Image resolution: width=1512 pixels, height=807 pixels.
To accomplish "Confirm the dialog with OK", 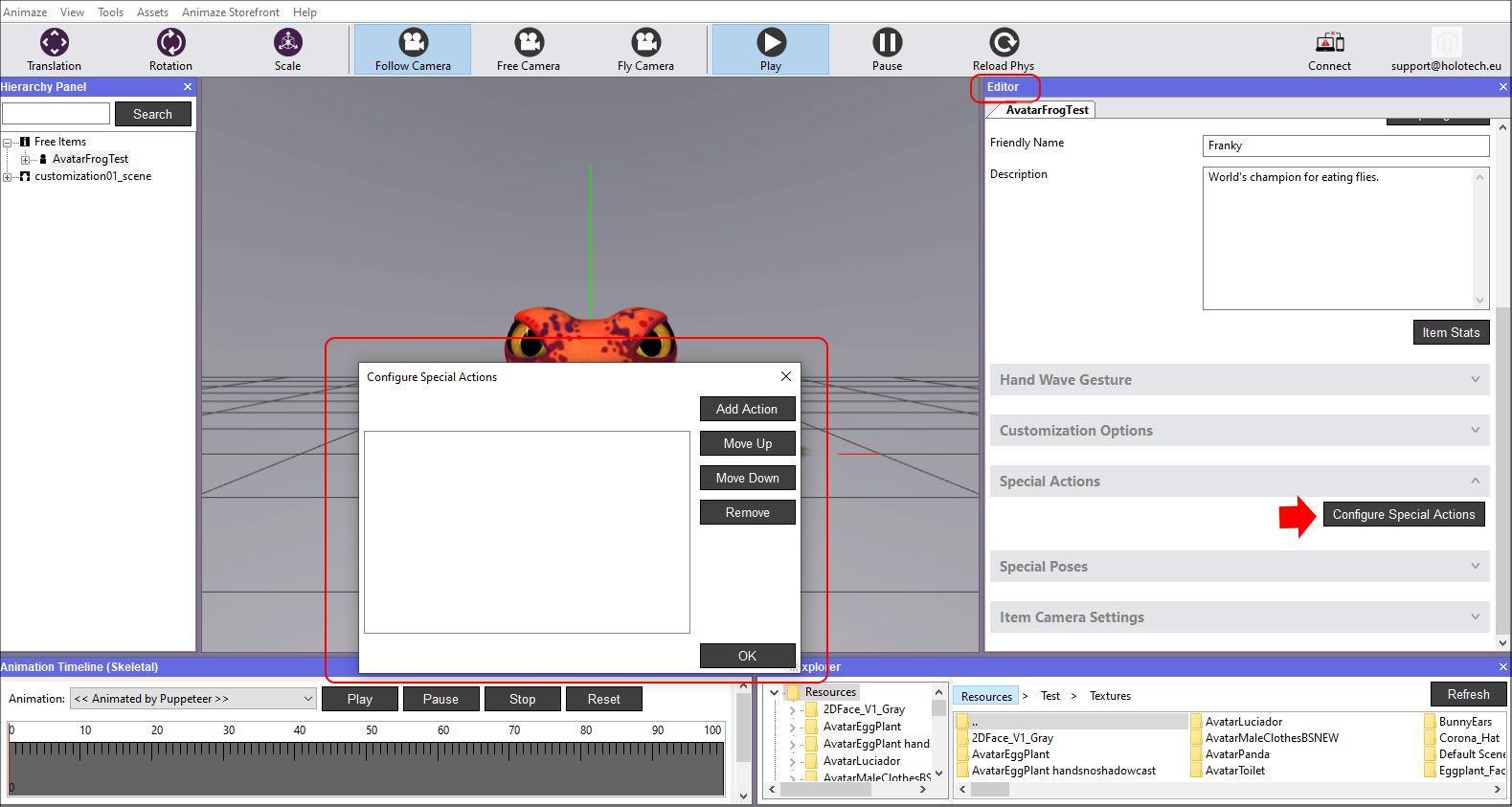I will click(x=747, y=656).
